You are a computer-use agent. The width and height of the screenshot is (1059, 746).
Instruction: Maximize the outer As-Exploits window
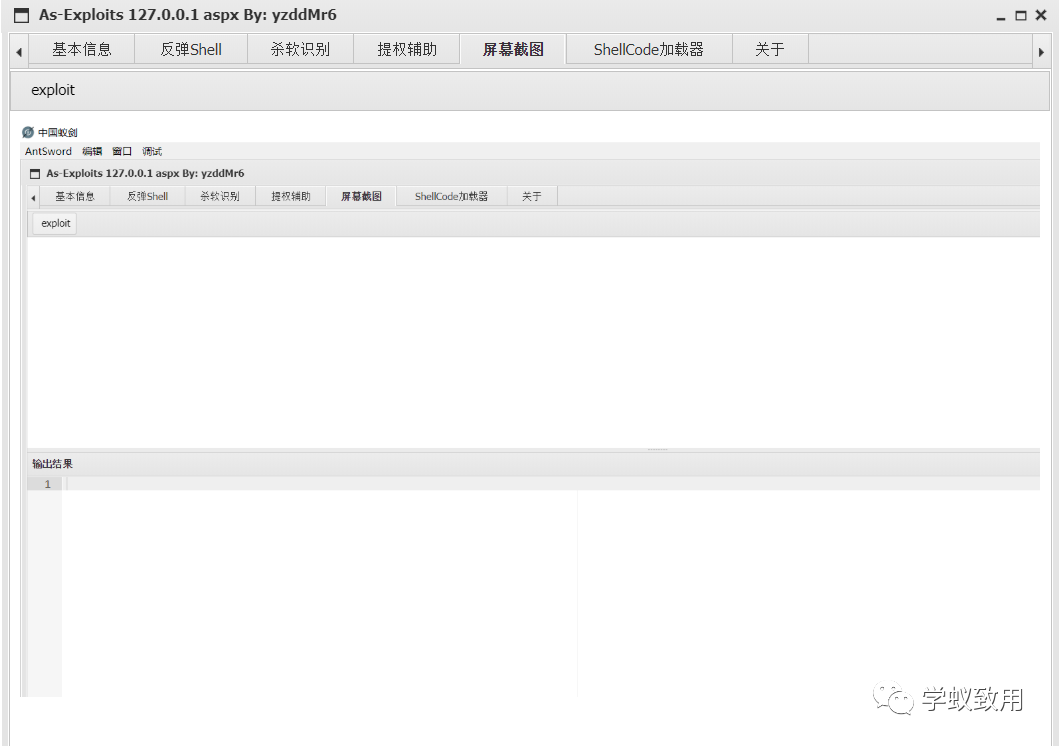[x=1021, y=16]
